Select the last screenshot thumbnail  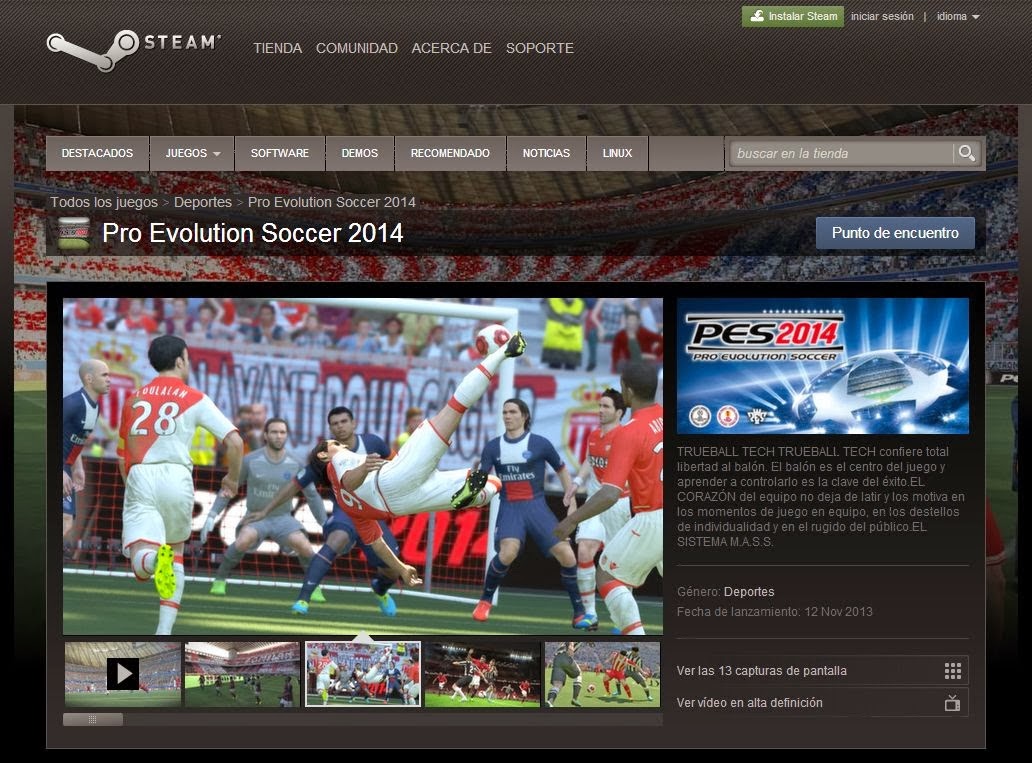pyautogui.click(x=601, y=674)
